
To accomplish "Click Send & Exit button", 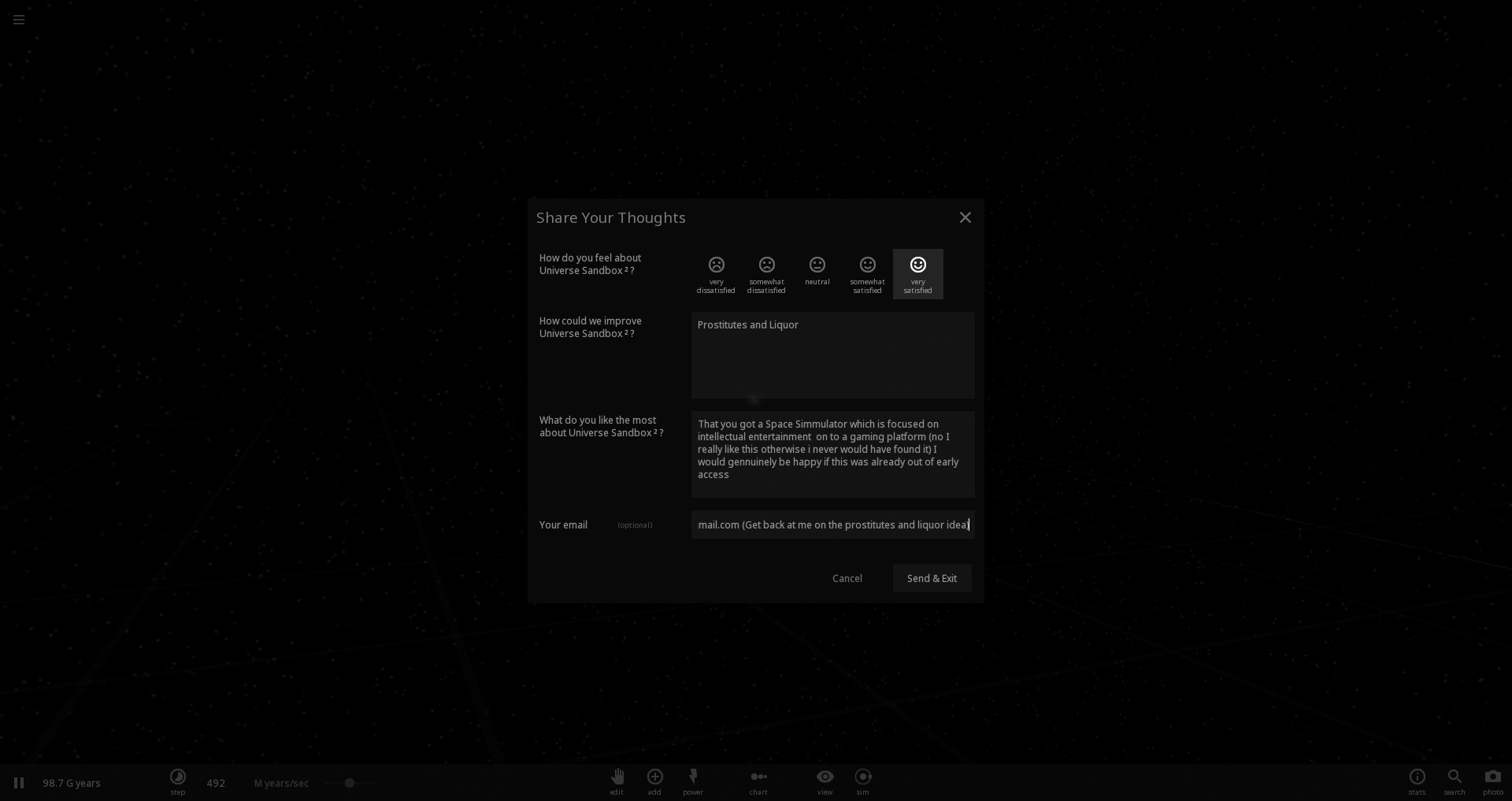I will click(932, 578).
